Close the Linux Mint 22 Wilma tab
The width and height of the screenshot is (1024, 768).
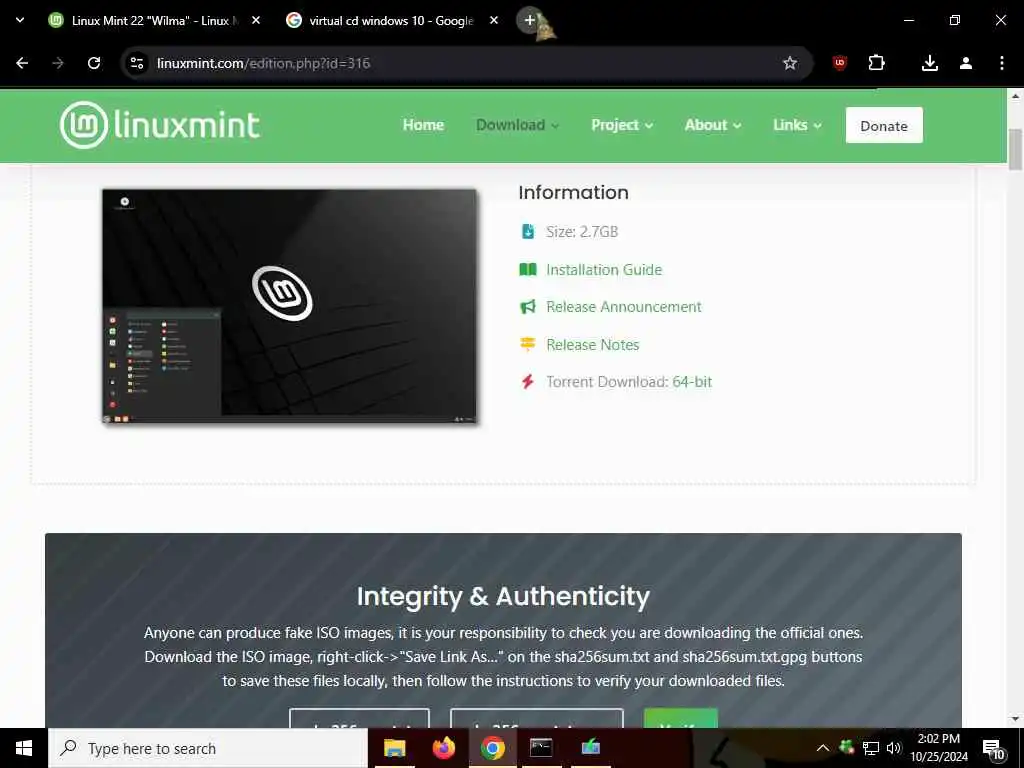click(256, 20)
